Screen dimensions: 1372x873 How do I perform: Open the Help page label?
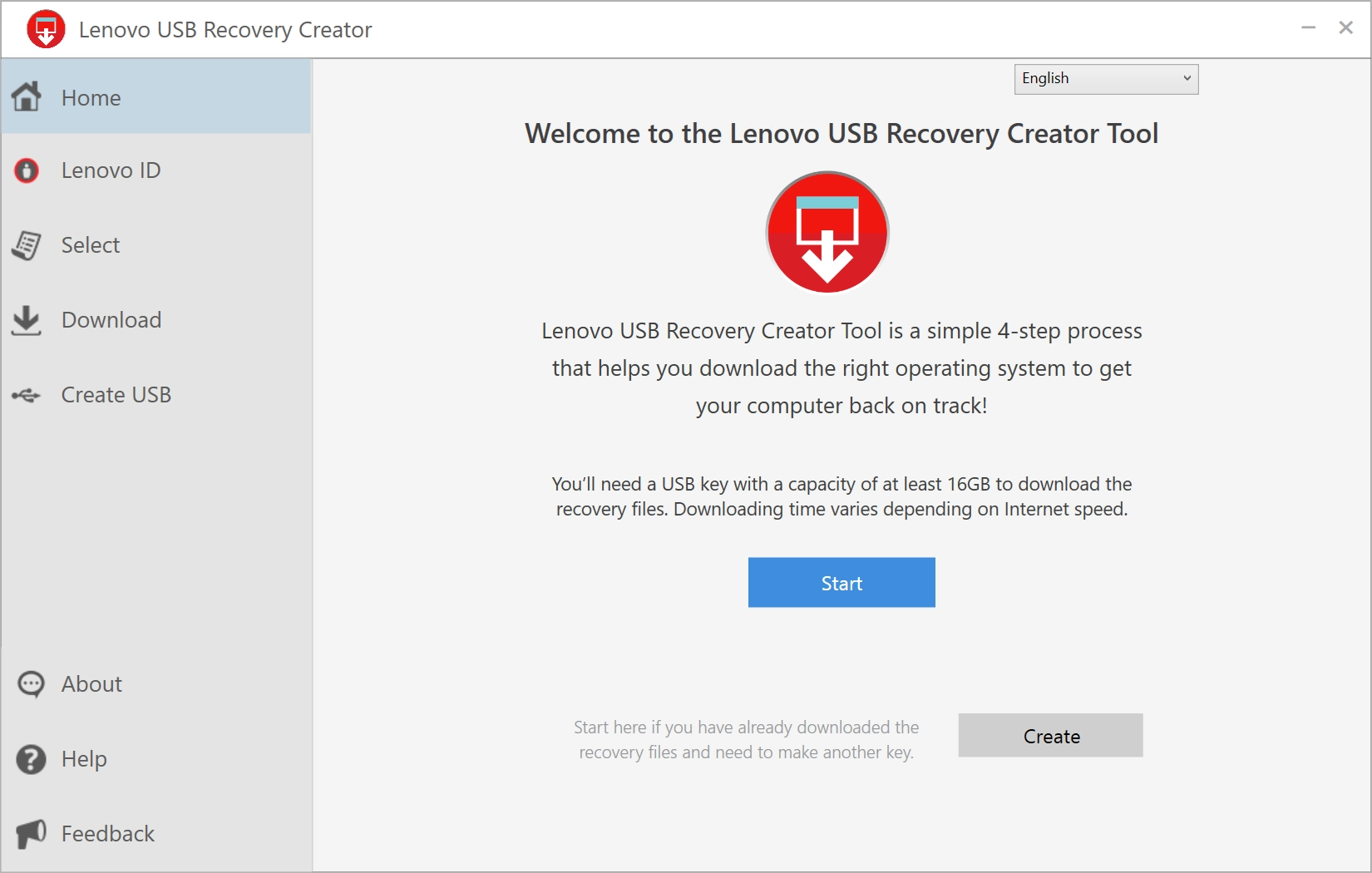click(84, 759)
